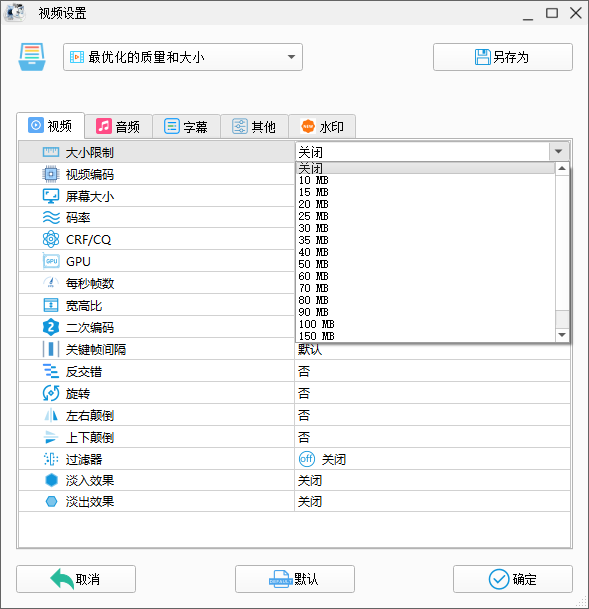Select 150 MB from the size list
The image size is (589, 609).
(x=425, y=336)
